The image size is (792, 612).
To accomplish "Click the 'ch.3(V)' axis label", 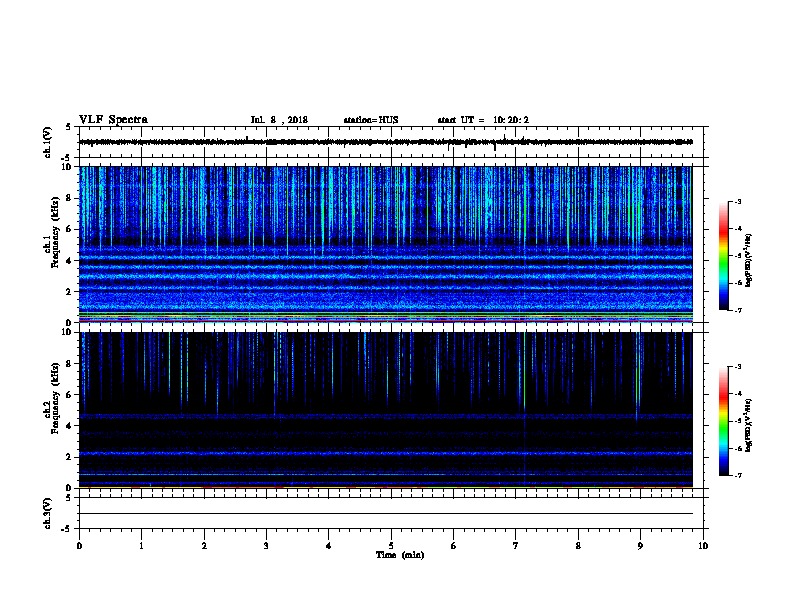I will click(47, 513).
